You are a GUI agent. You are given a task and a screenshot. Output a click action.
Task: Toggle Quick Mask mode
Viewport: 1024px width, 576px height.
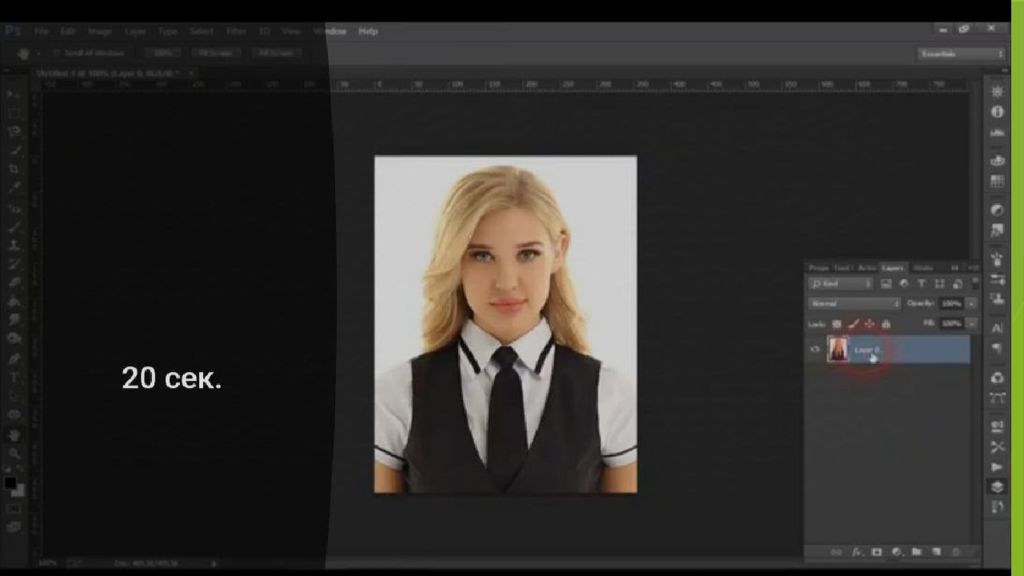(14, 509)
